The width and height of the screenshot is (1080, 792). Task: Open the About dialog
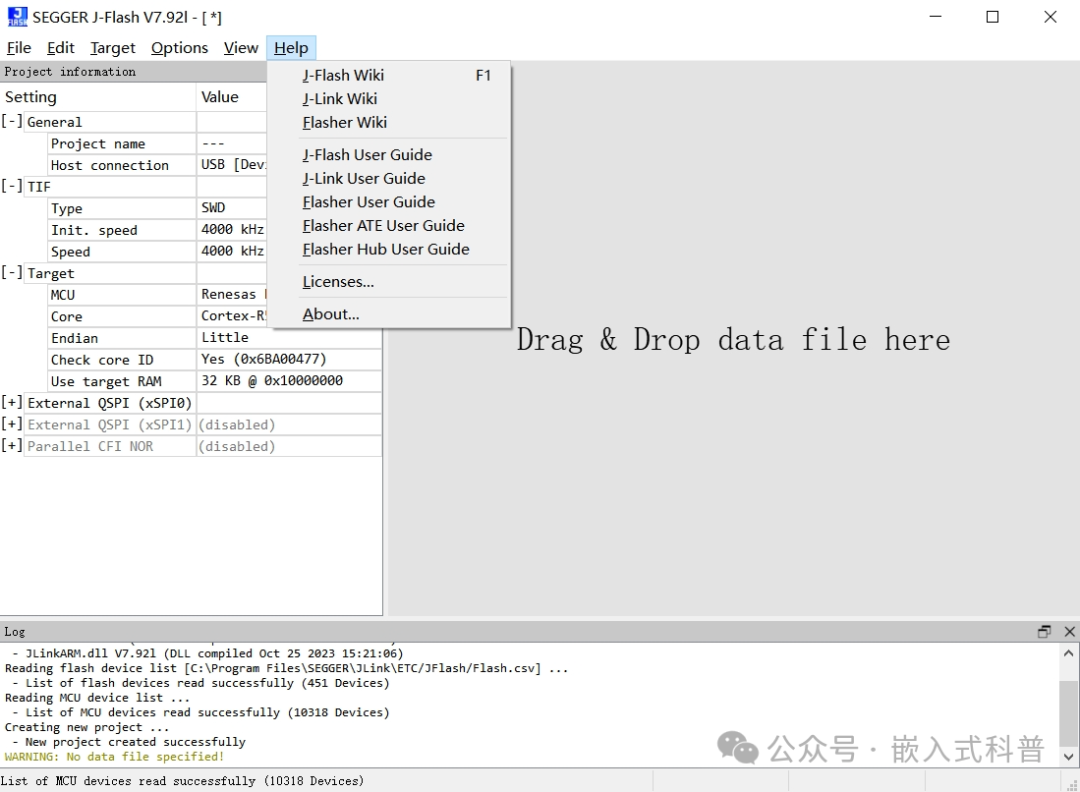pyautogui.click(x=389, y=314)
